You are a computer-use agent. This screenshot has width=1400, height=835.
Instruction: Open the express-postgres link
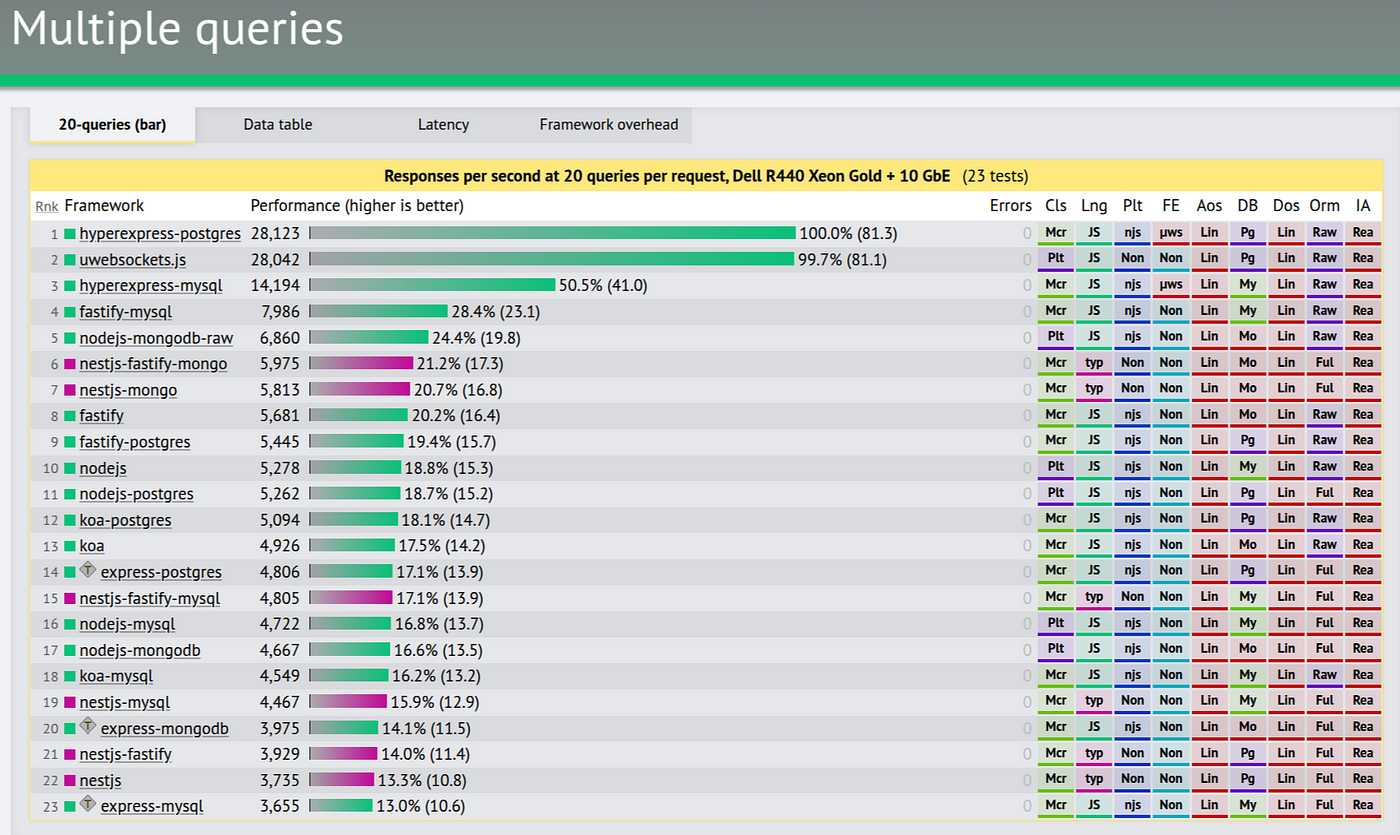[161, 571]
